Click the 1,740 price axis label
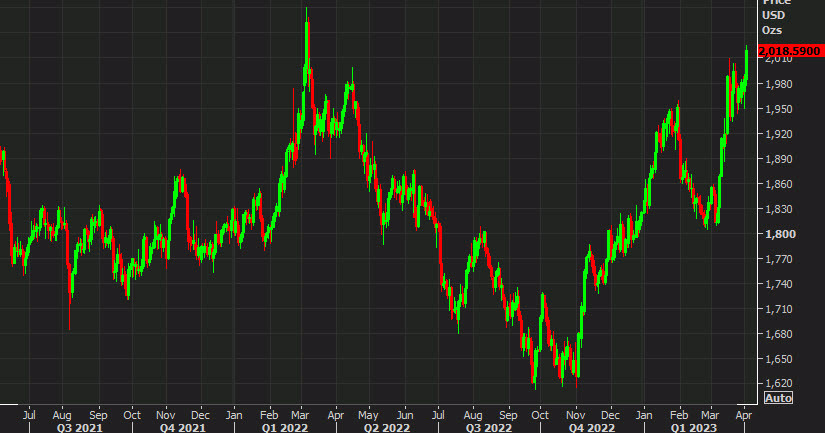 779,284
